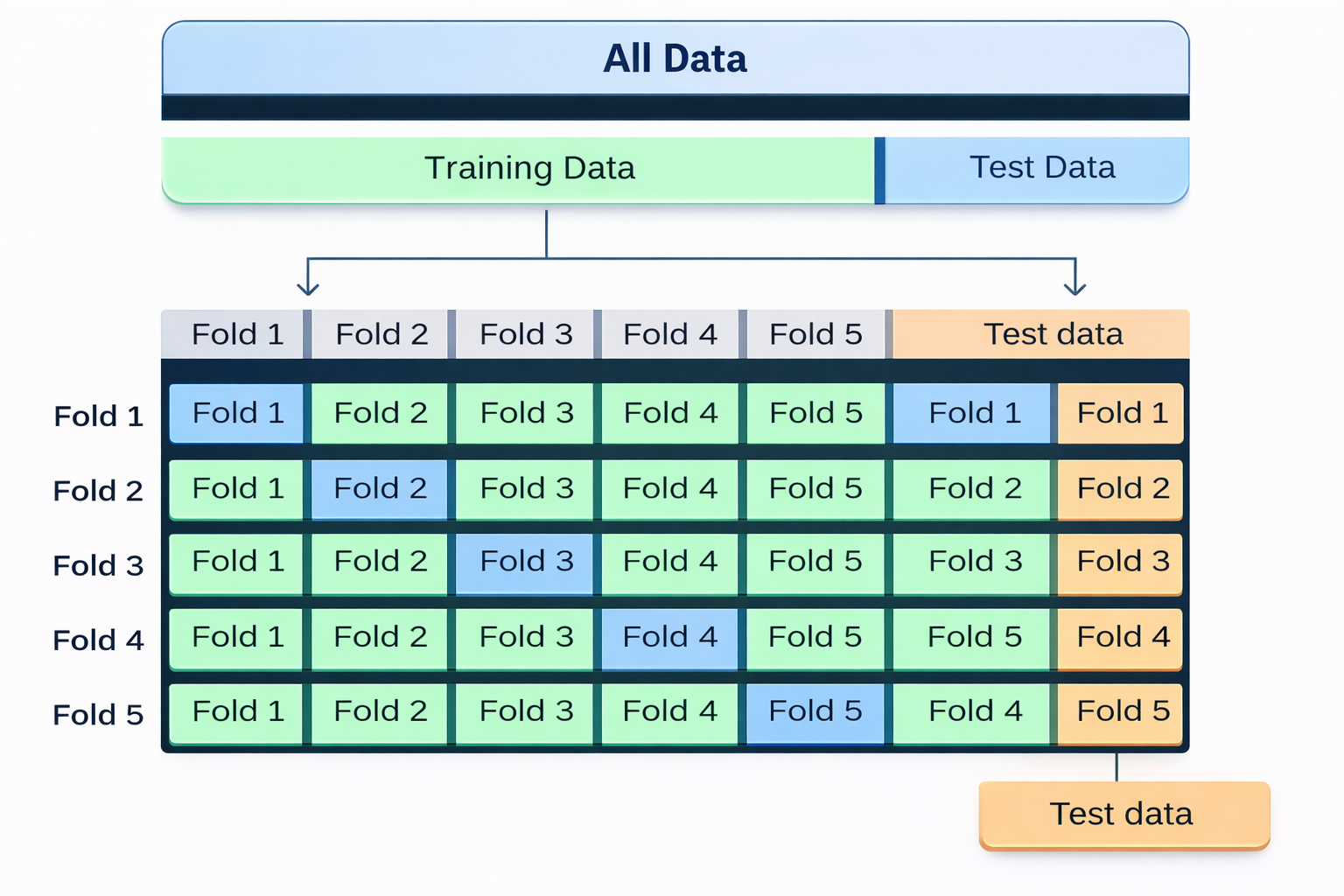
Task: Click the left downward arrow head
Action: point(308,288)
